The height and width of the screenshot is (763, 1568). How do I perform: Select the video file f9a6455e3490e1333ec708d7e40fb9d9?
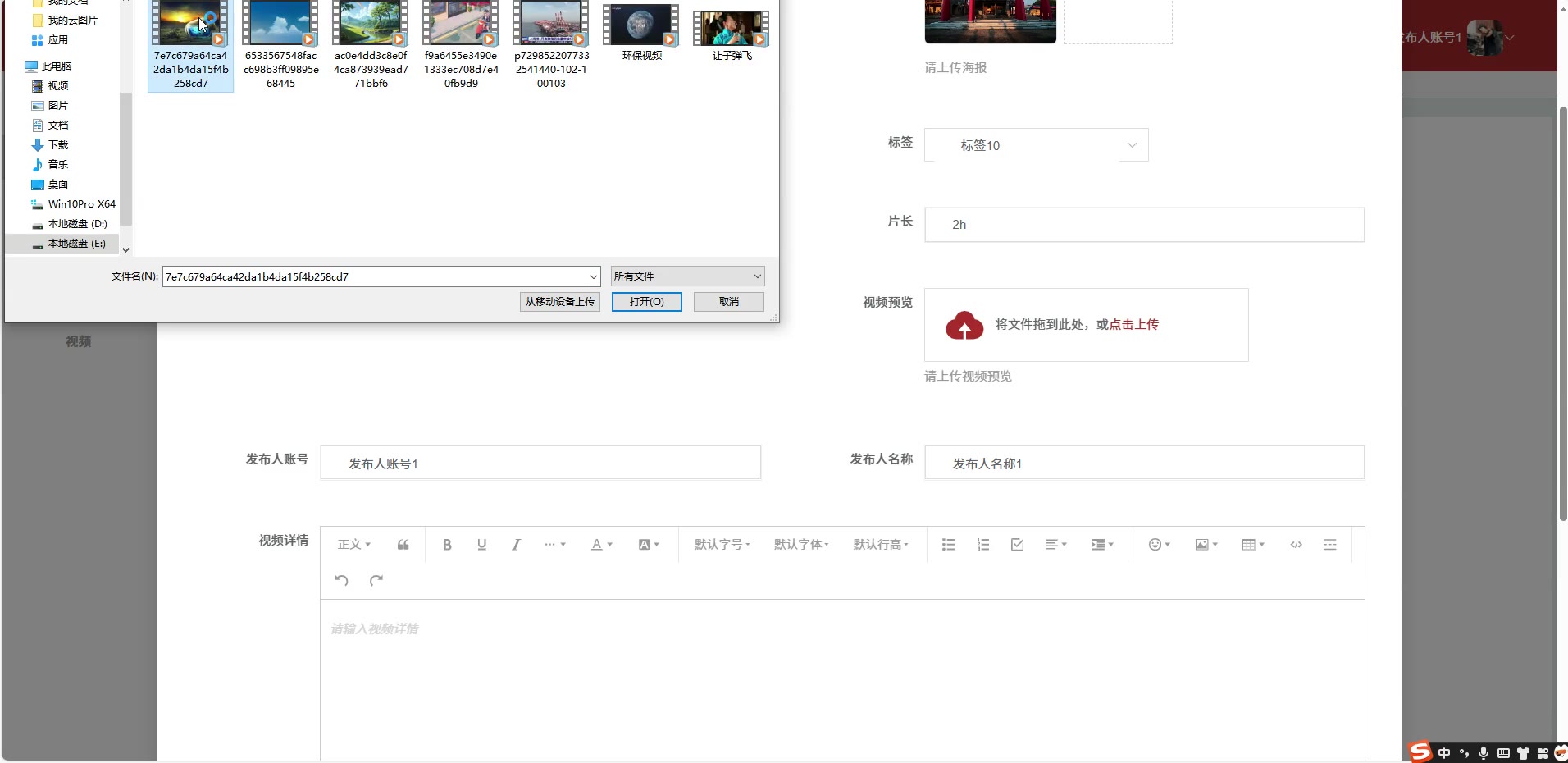click(461, 46)
